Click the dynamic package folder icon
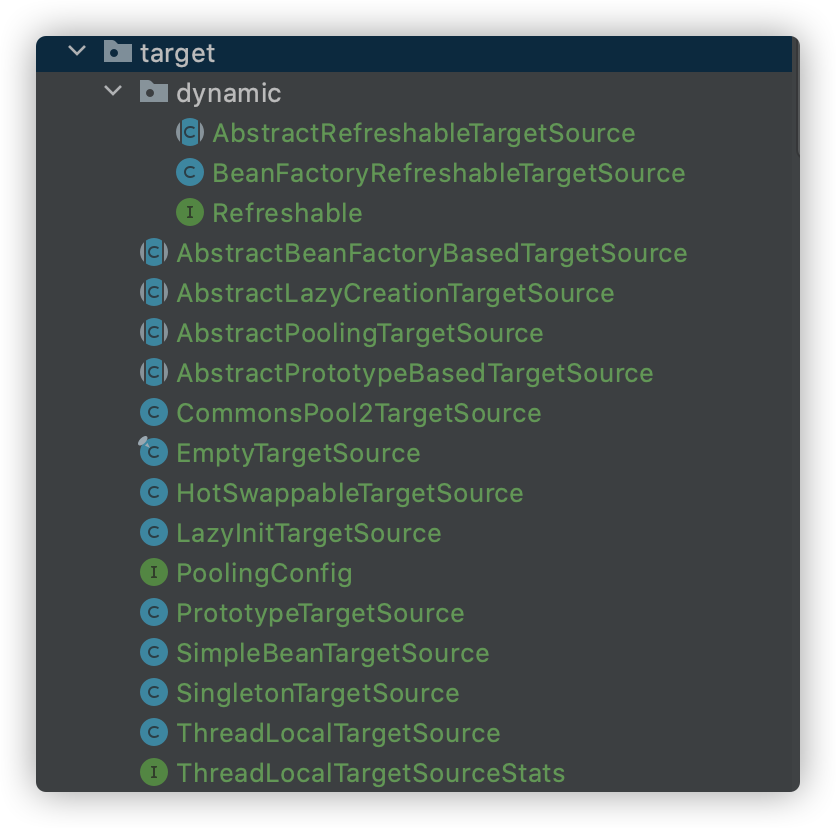Image resolution: width=836 pixels, height=828 pixels. click(153, 93)
